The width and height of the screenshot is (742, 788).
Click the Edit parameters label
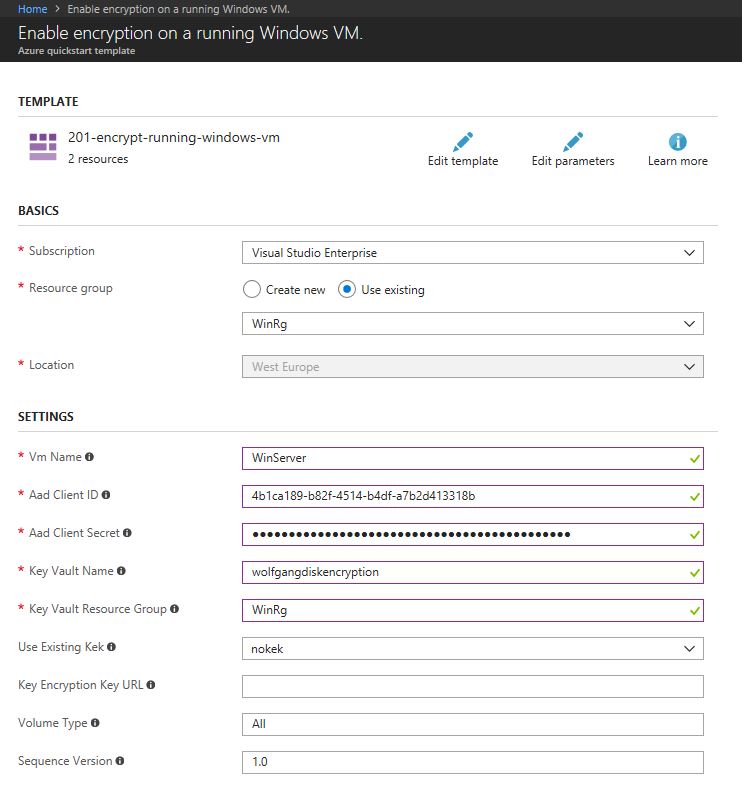pos(573,161)
